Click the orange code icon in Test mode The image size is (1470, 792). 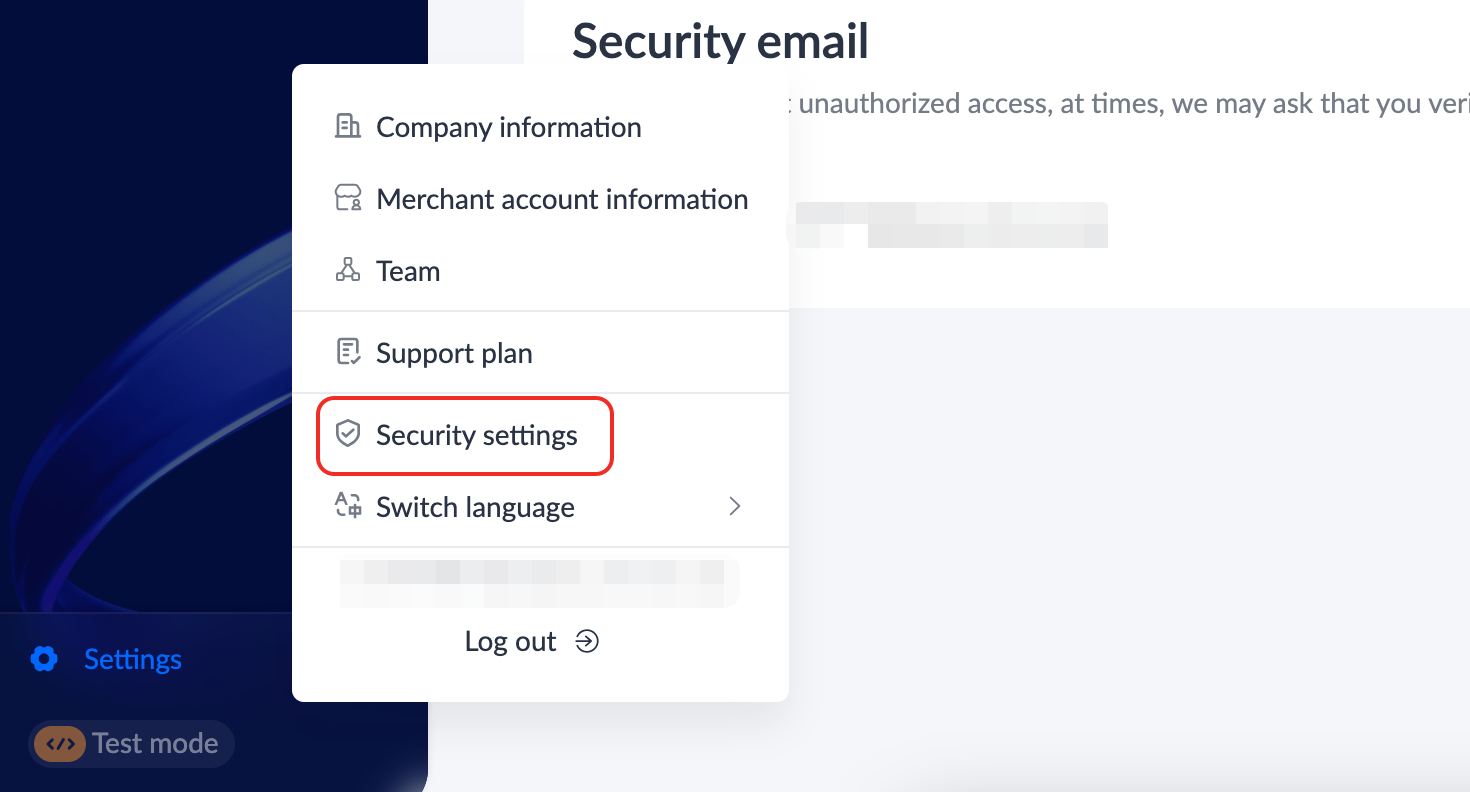61,744
